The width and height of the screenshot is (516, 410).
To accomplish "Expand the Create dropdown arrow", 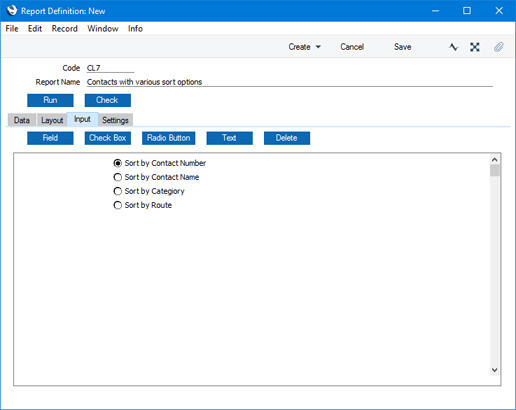I will [x=318, y=47].
